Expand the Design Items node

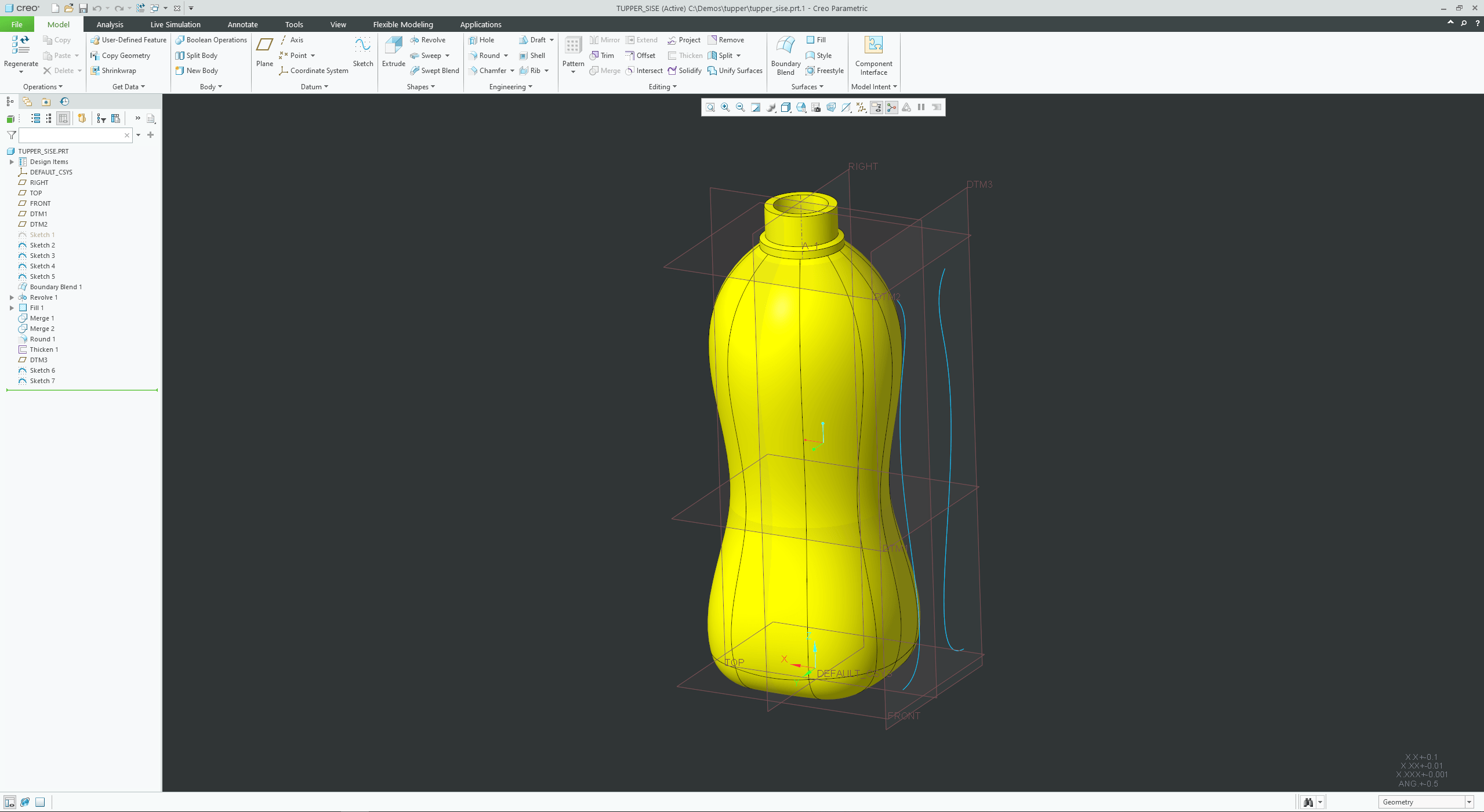pos(12,162)
